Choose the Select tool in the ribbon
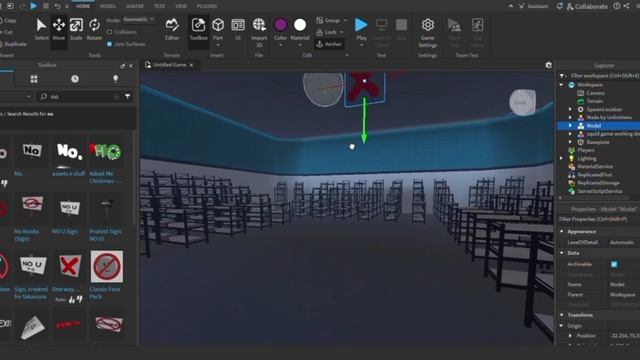 [41, 29]
